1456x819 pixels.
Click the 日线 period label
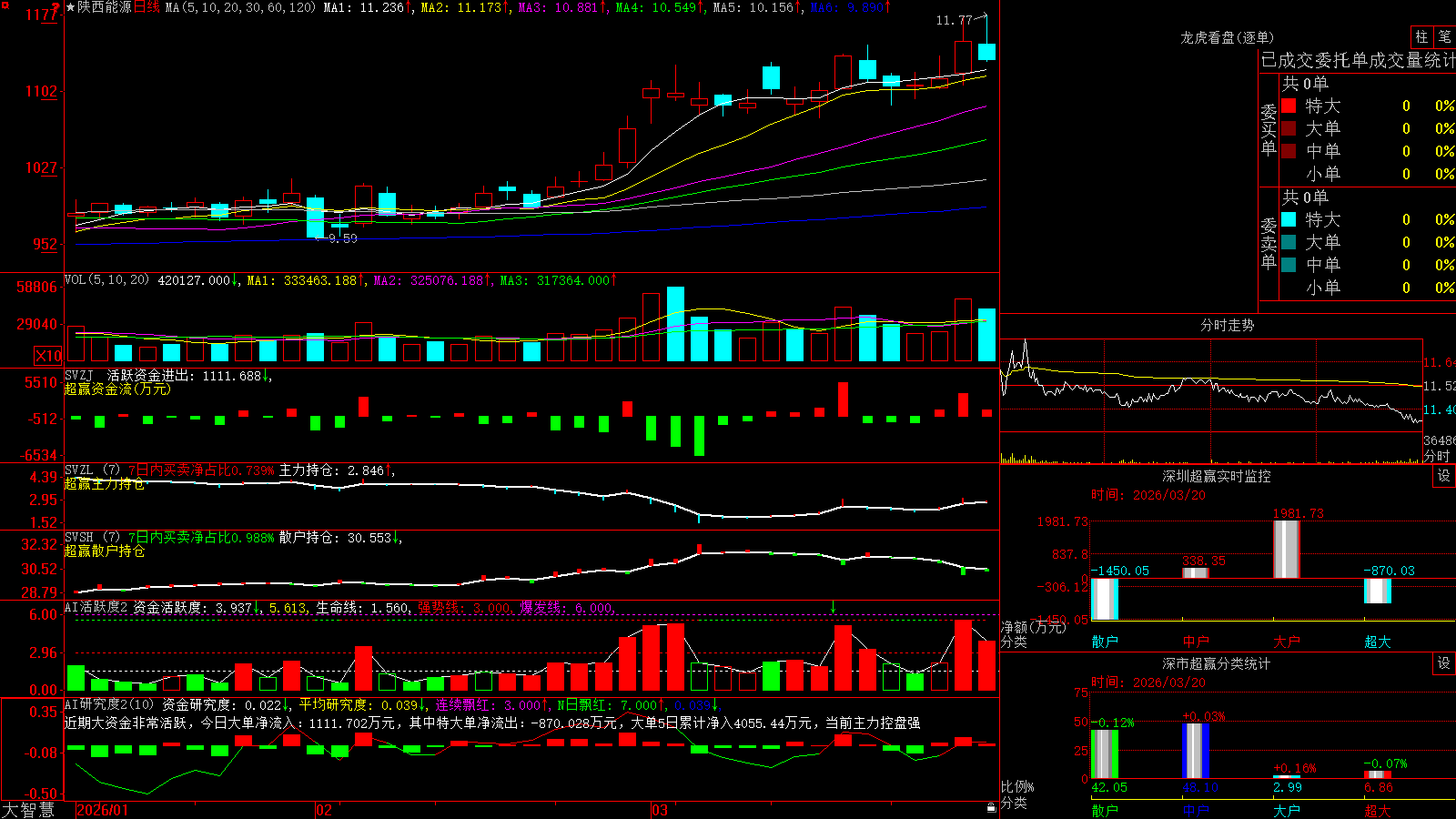[147, 7]
